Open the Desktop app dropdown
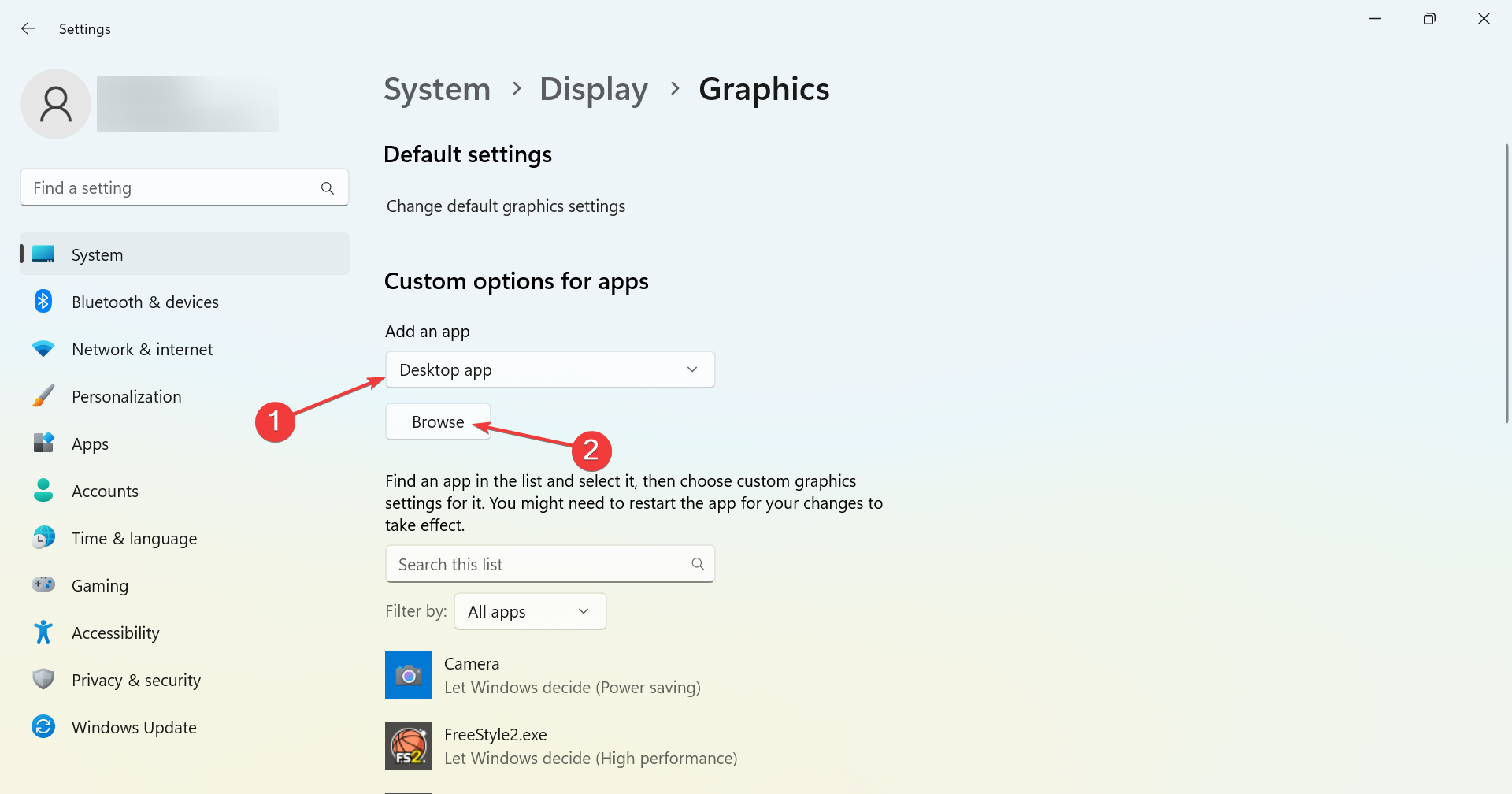This screenshot has width=1512, height=794. 550,369
